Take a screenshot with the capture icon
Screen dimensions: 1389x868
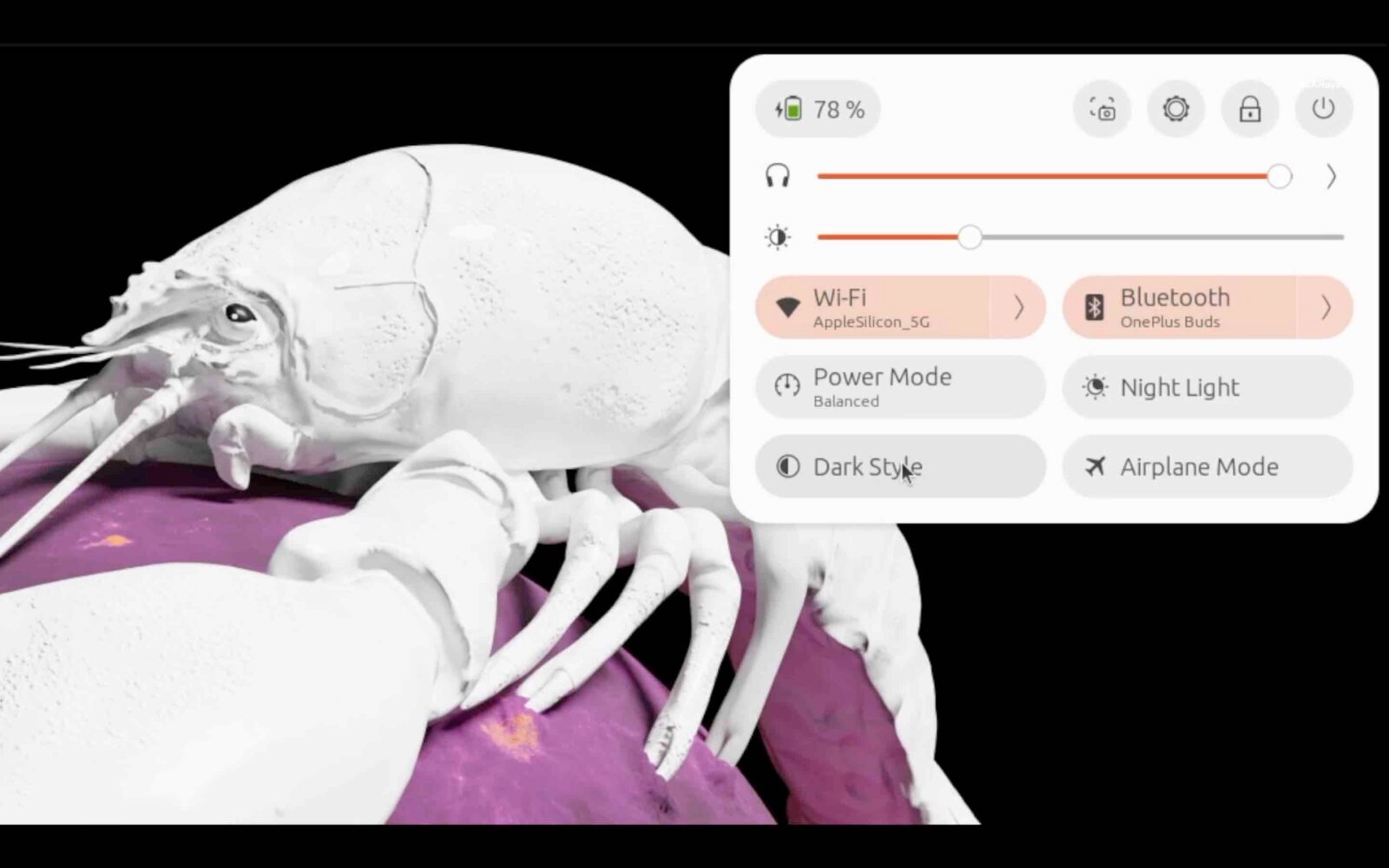pyautogui.click(x=1103, y=109)
